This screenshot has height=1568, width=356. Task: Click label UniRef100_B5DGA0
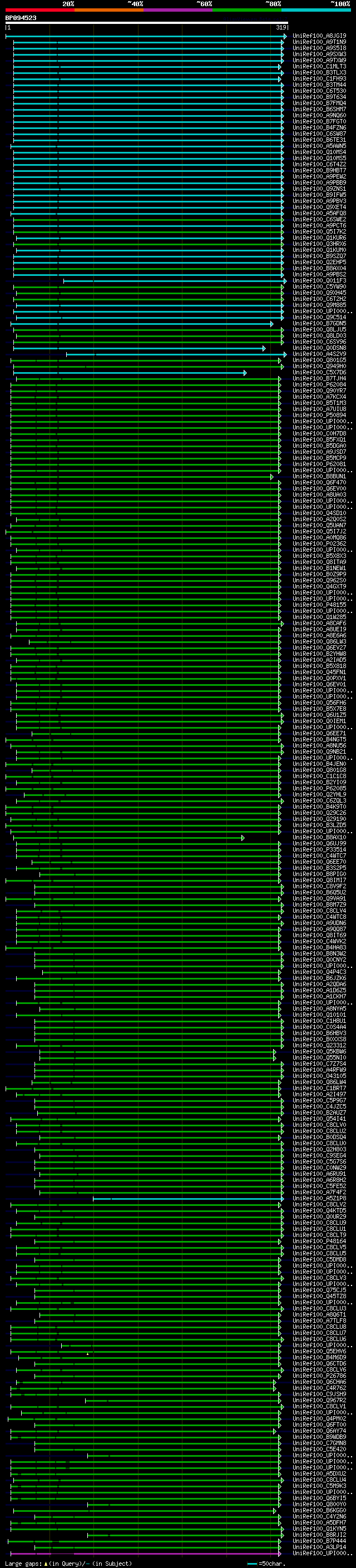point(319,446)
